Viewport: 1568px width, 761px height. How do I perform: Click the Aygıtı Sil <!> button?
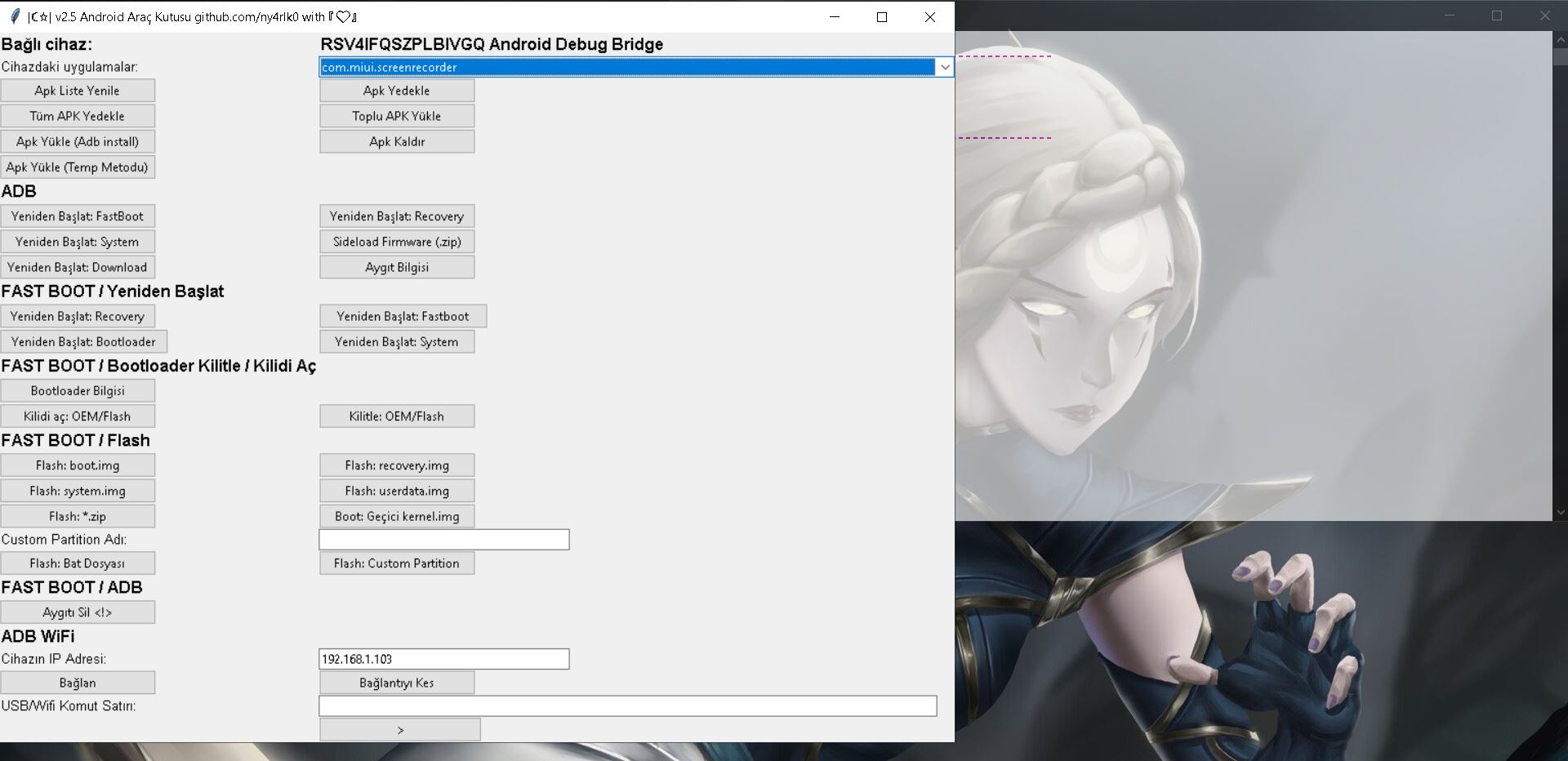pyautogui.click(x=78, y=612)
